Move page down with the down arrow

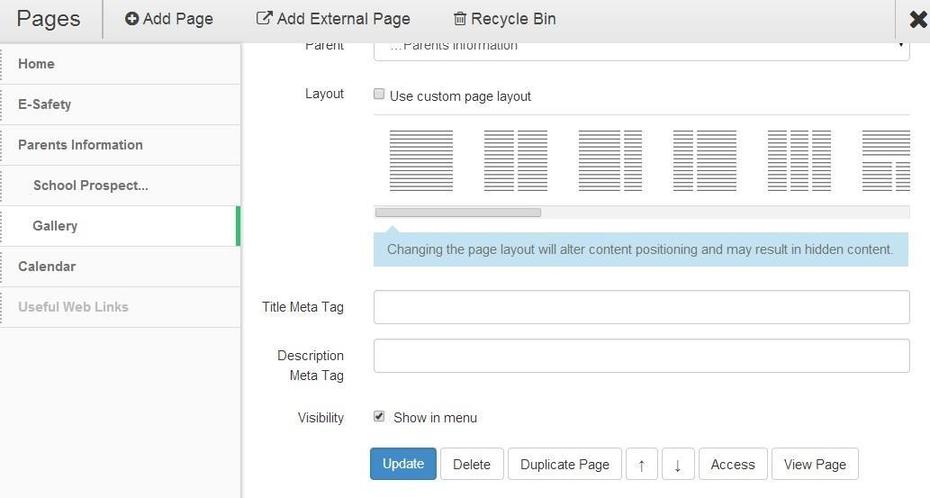[x=678, y=464]
